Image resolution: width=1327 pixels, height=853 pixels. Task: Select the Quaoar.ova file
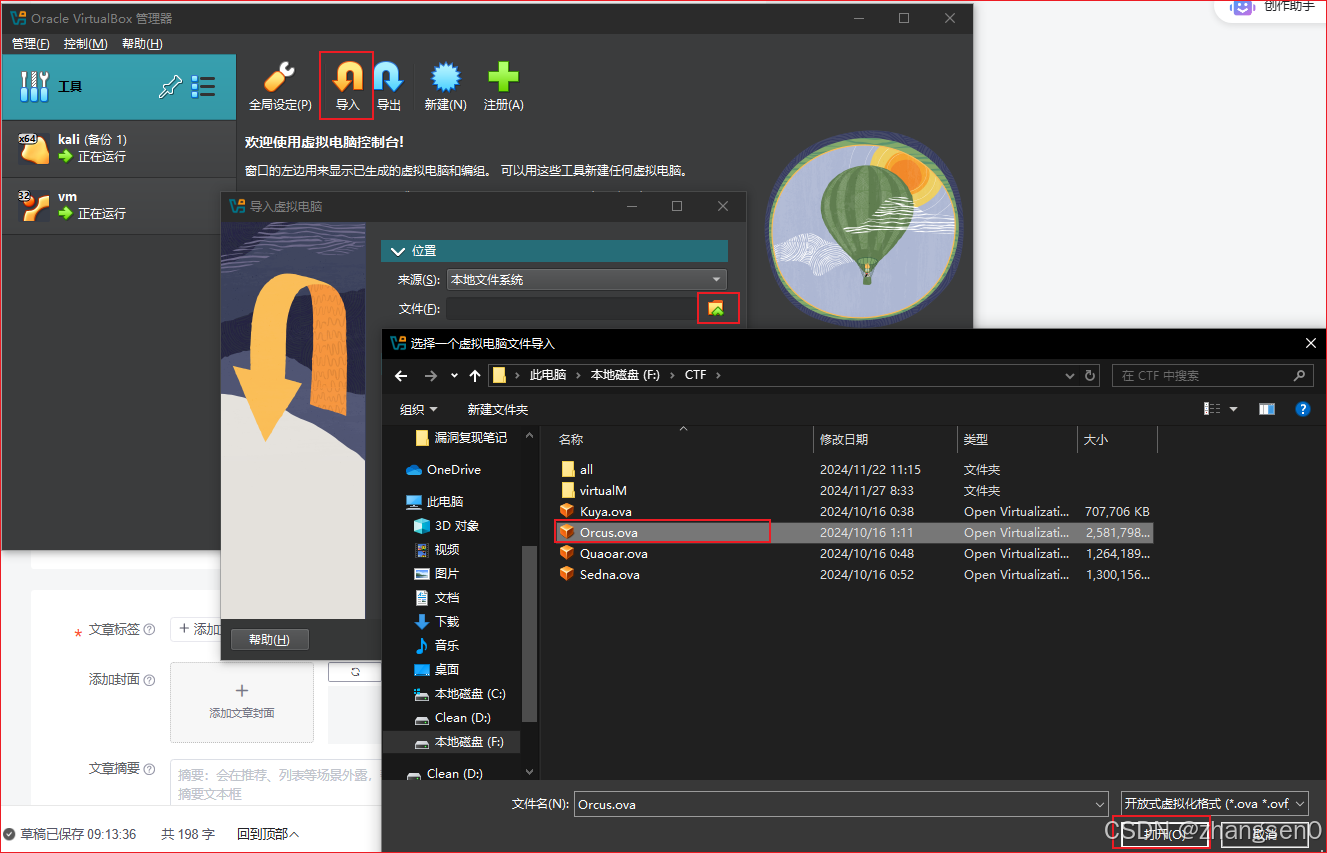pyautogui.click(x=614, y=553)
